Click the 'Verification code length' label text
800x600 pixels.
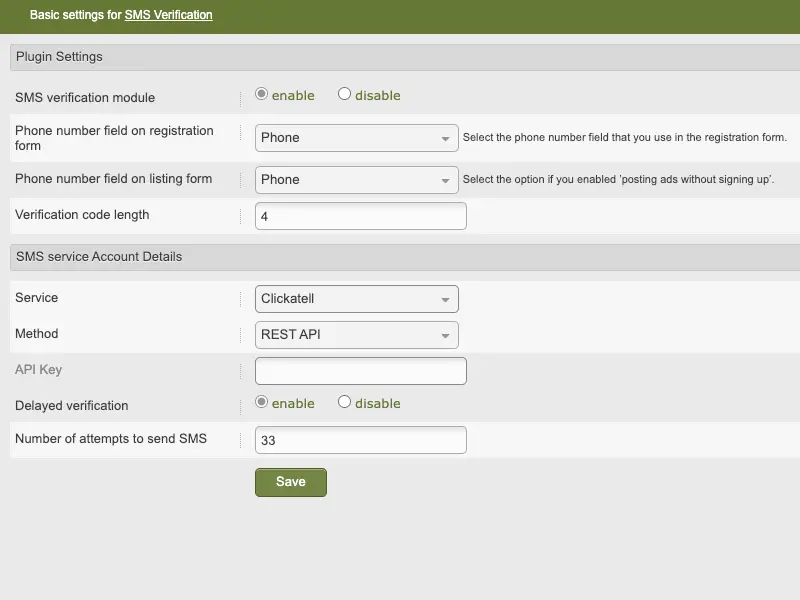pos(82,215)
